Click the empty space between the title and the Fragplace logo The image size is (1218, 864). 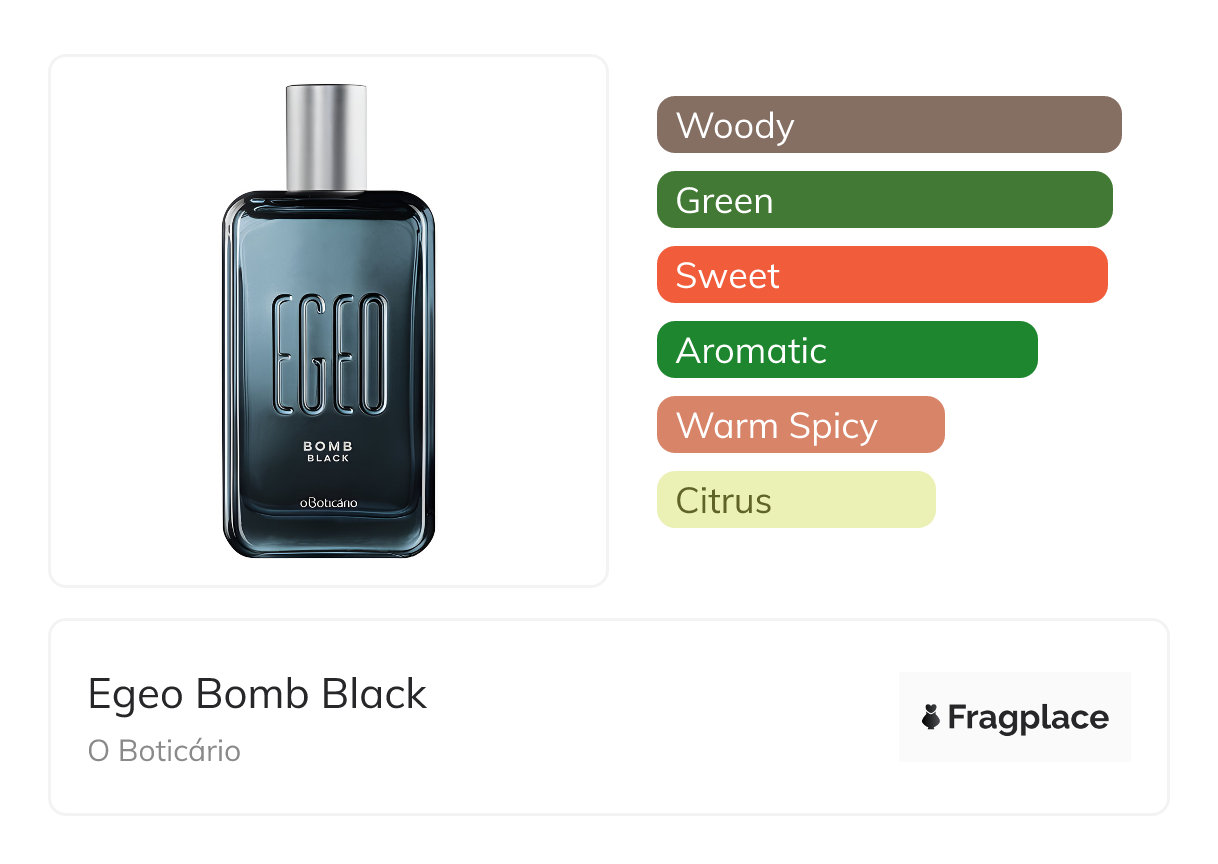pos(660,717)
